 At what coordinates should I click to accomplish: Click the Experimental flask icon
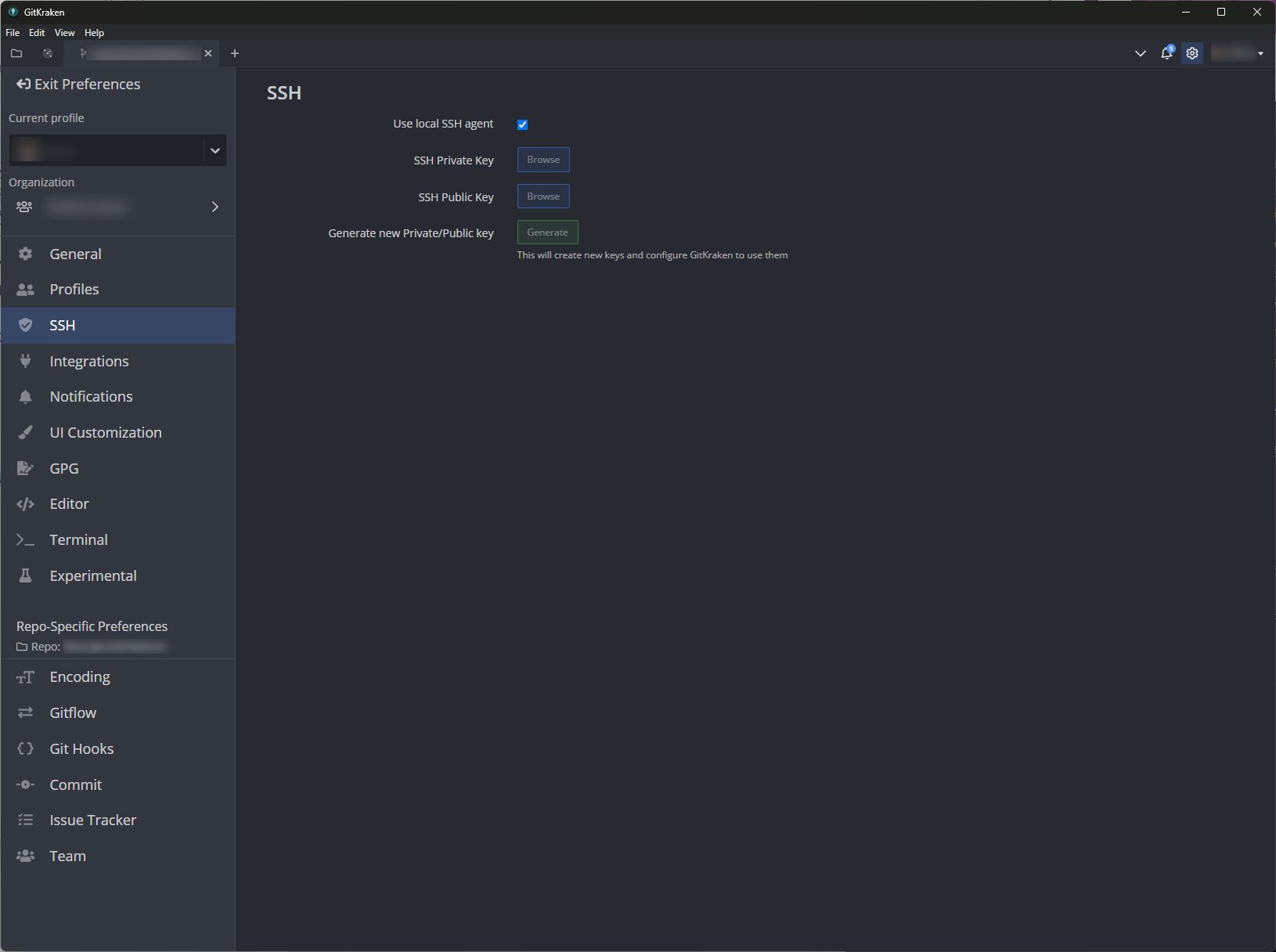(25, 575)
